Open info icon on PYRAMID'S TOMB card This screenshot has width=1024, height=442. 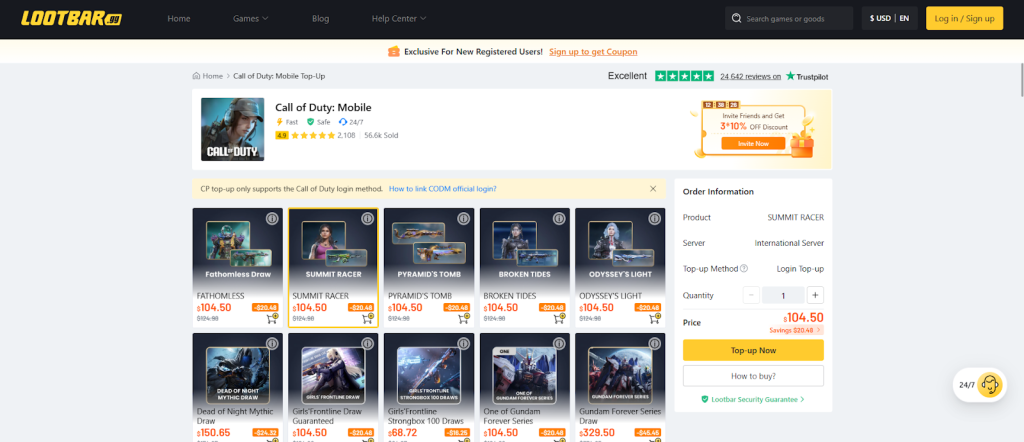464,219
